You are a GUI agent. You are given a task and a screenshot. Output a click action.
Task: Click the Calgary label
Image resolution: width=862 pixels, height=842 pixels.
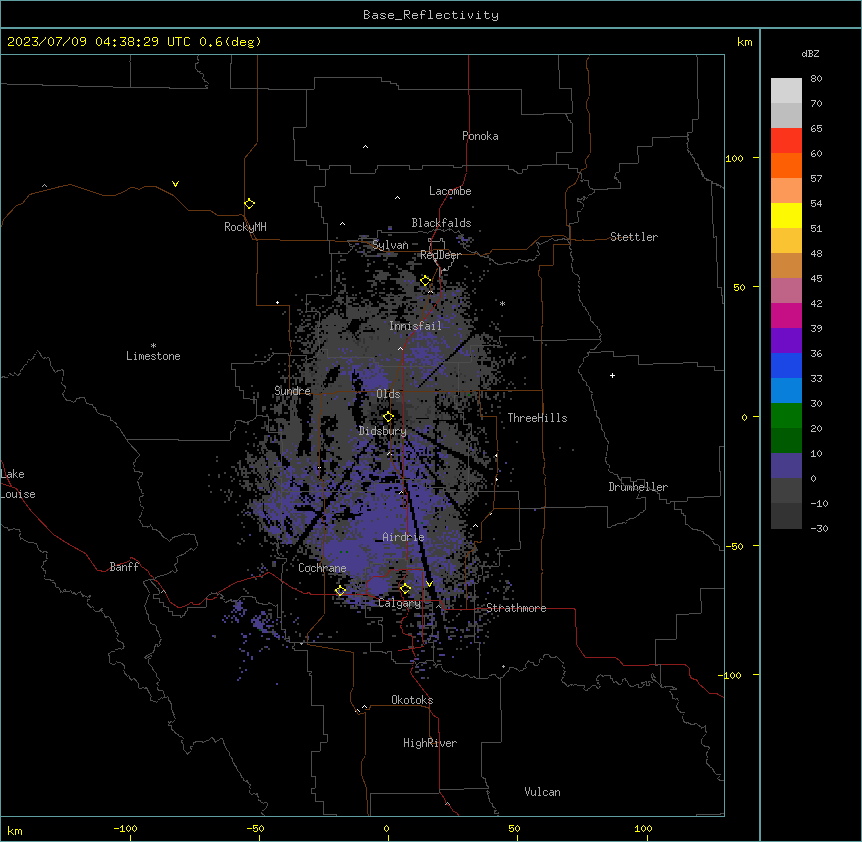click(399, 603)
